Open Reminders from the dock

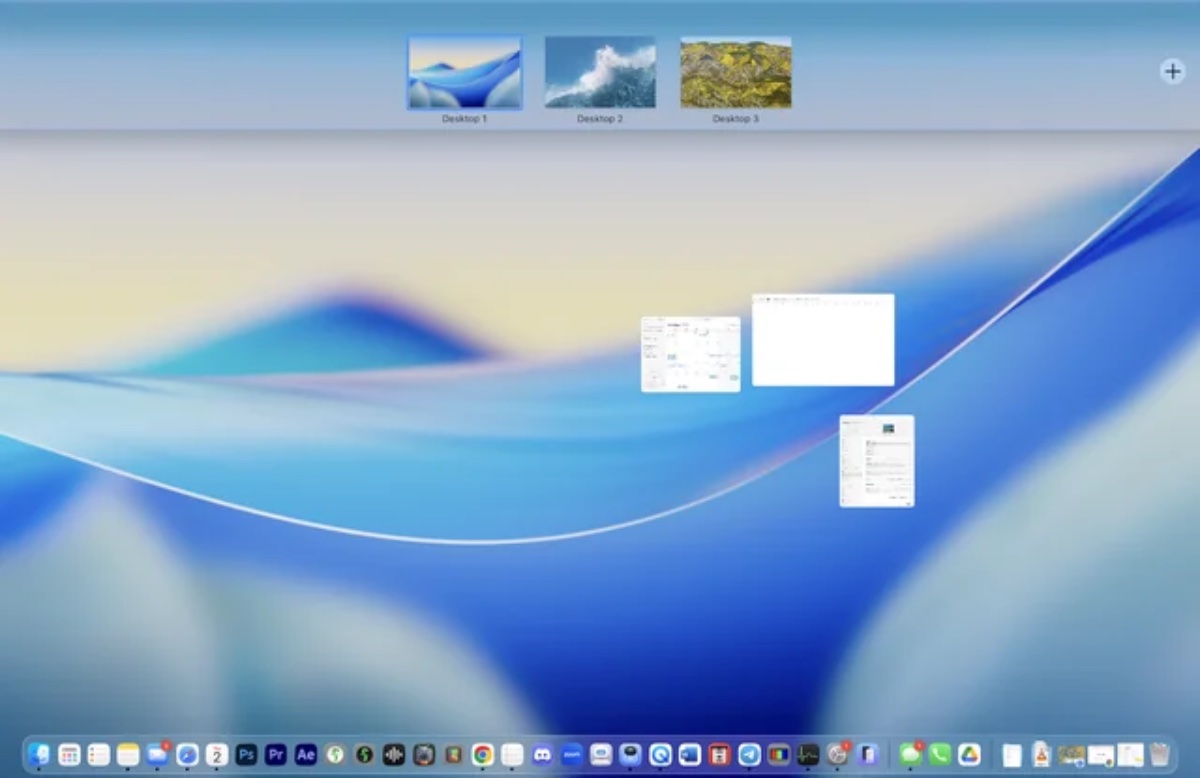coord(98,754)
